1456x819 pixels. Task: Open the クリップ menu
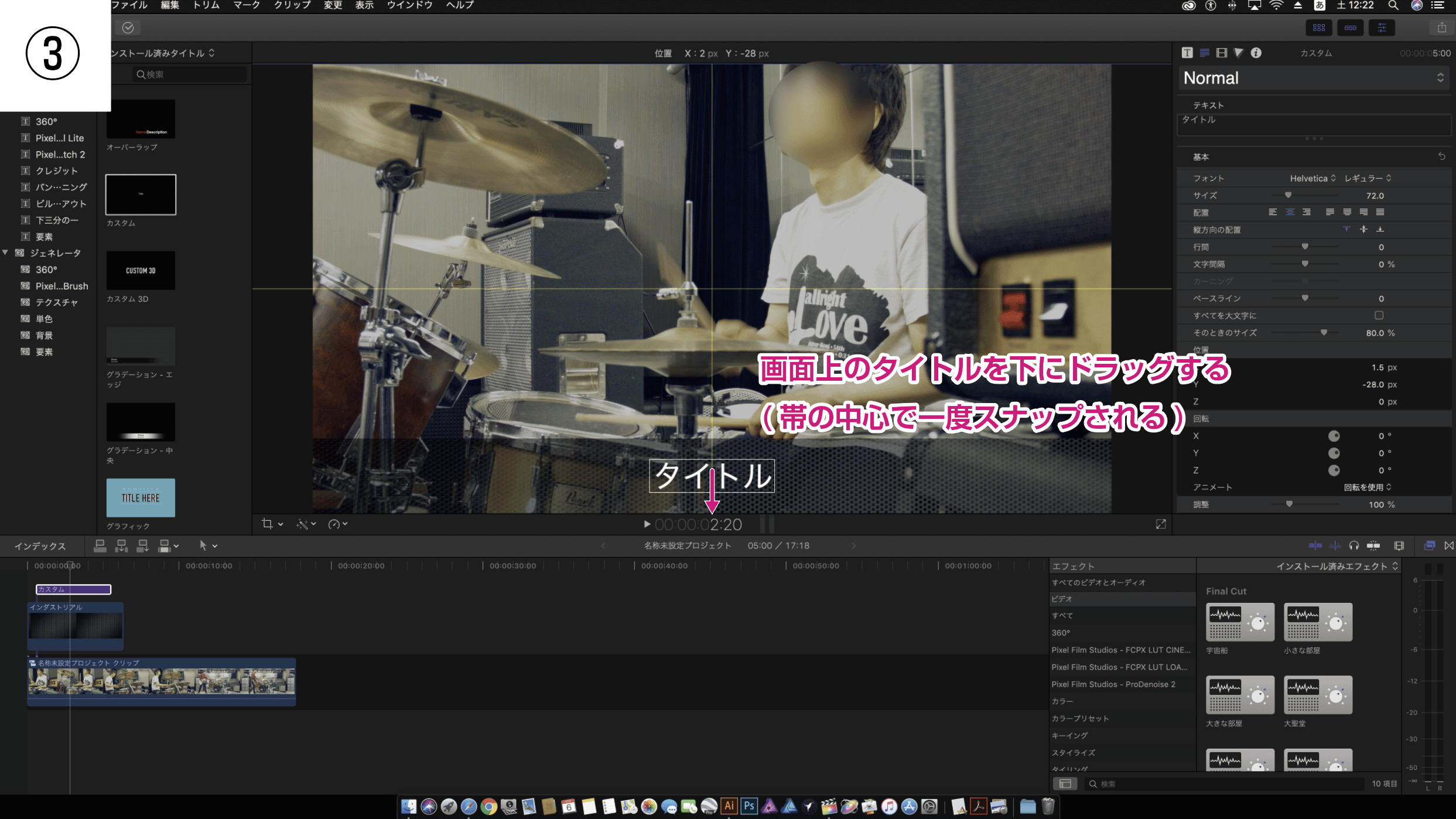[x=292, y=5]
